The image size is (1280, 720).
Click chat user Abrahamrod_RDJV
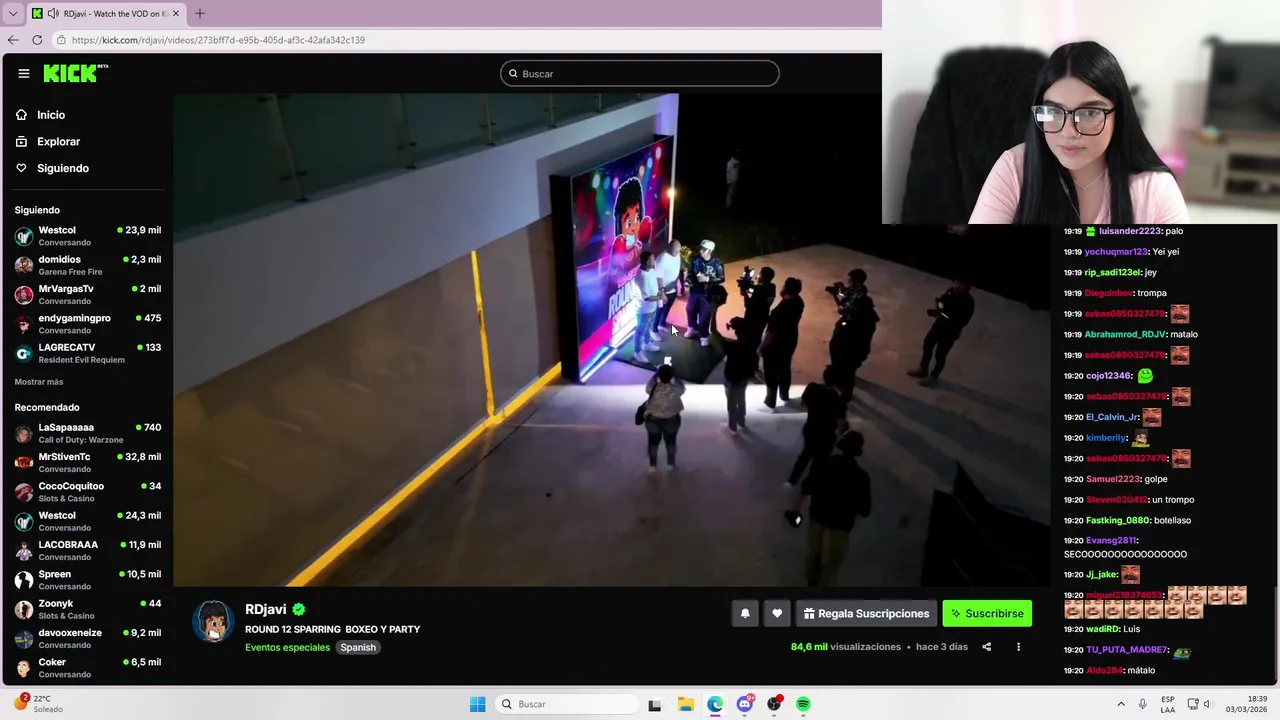pos(1125,334)
